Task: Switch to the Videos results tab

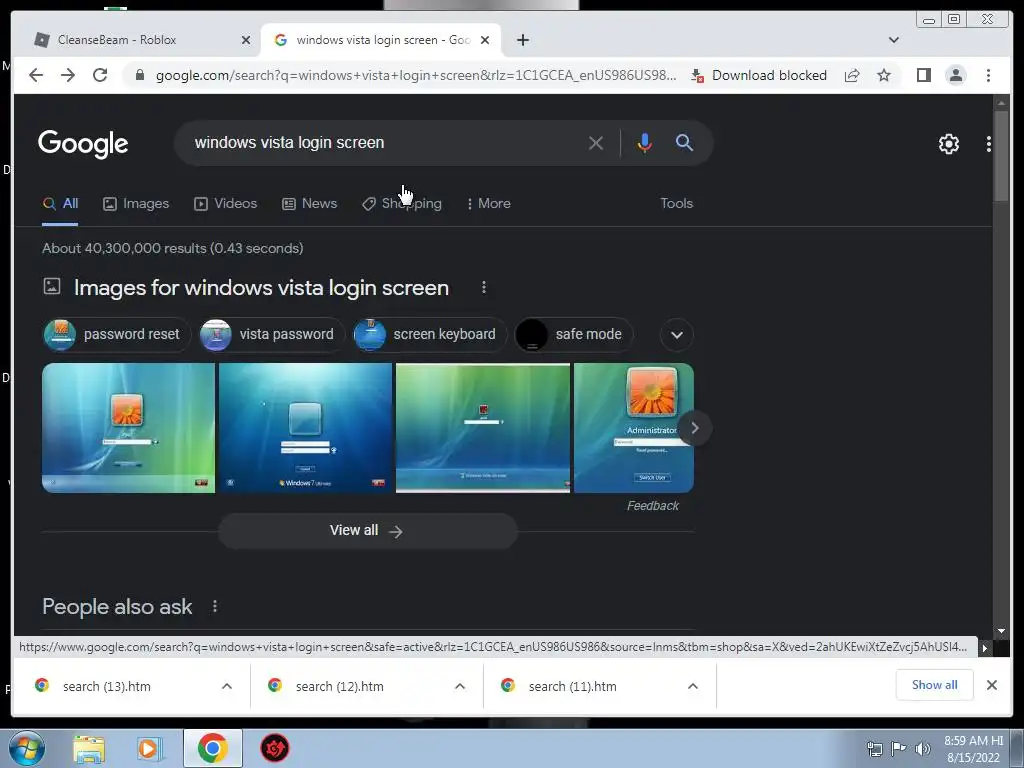Action: pyautogui.click(x=225, y=203)
